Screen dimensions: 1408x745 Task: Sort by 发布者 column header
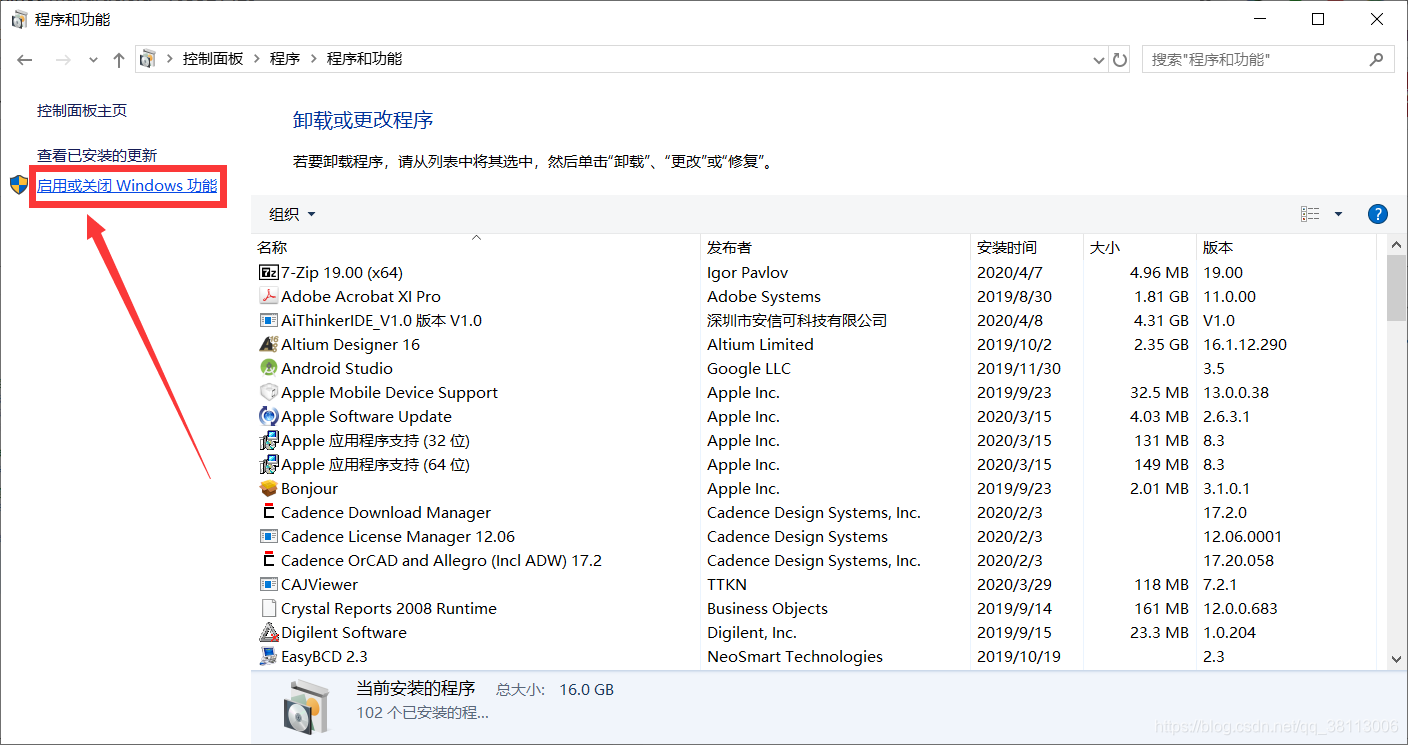[x=836, y=247]
